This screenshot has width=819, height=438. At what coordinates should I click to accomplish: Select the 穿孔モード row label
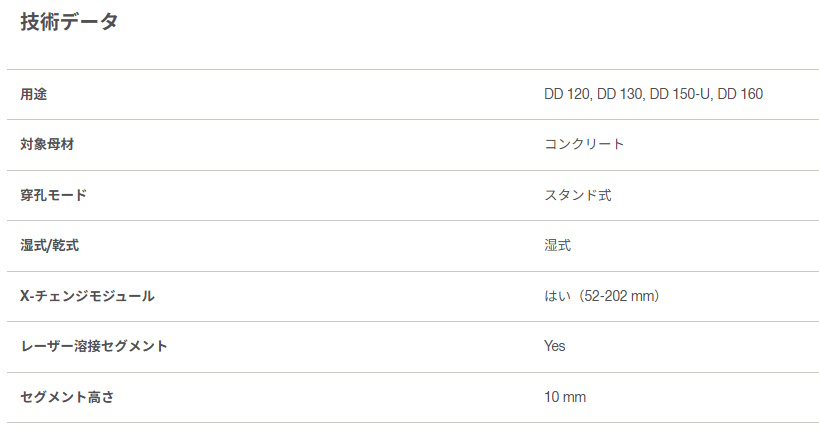coord(53,195)
